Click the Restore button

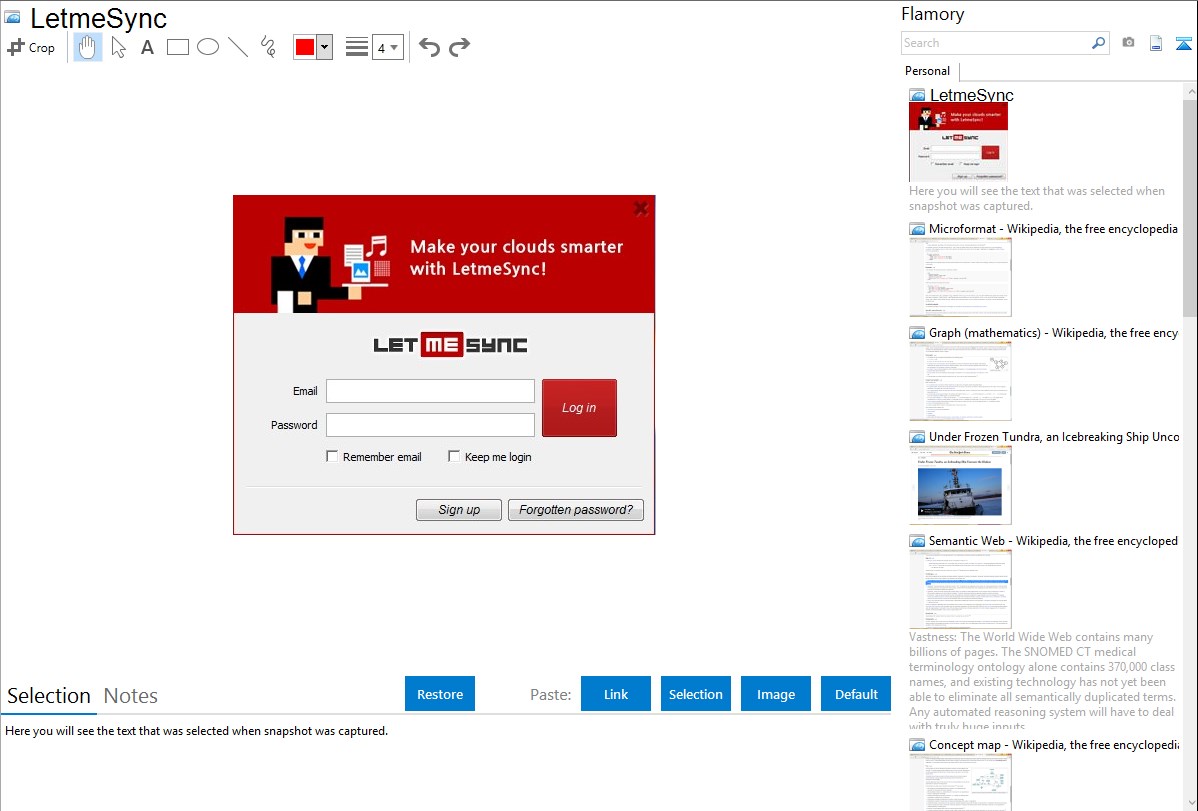(x=440, y=694)
